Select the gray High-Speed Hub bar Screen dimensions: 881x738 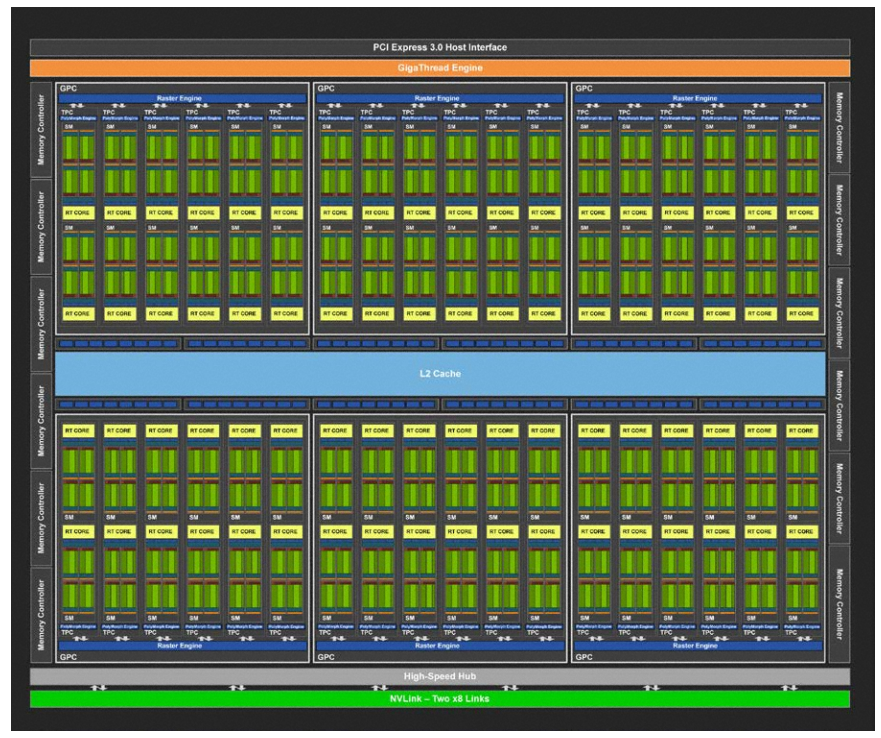coord(440,676)
